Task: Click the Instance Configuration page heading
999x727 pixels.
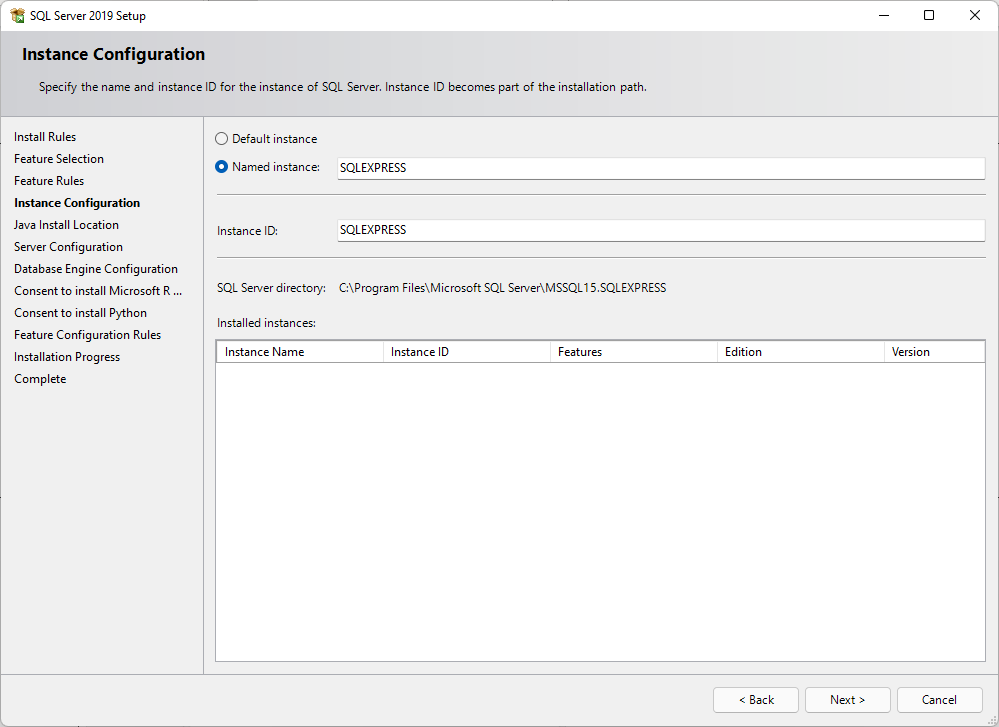Action: 113,54
